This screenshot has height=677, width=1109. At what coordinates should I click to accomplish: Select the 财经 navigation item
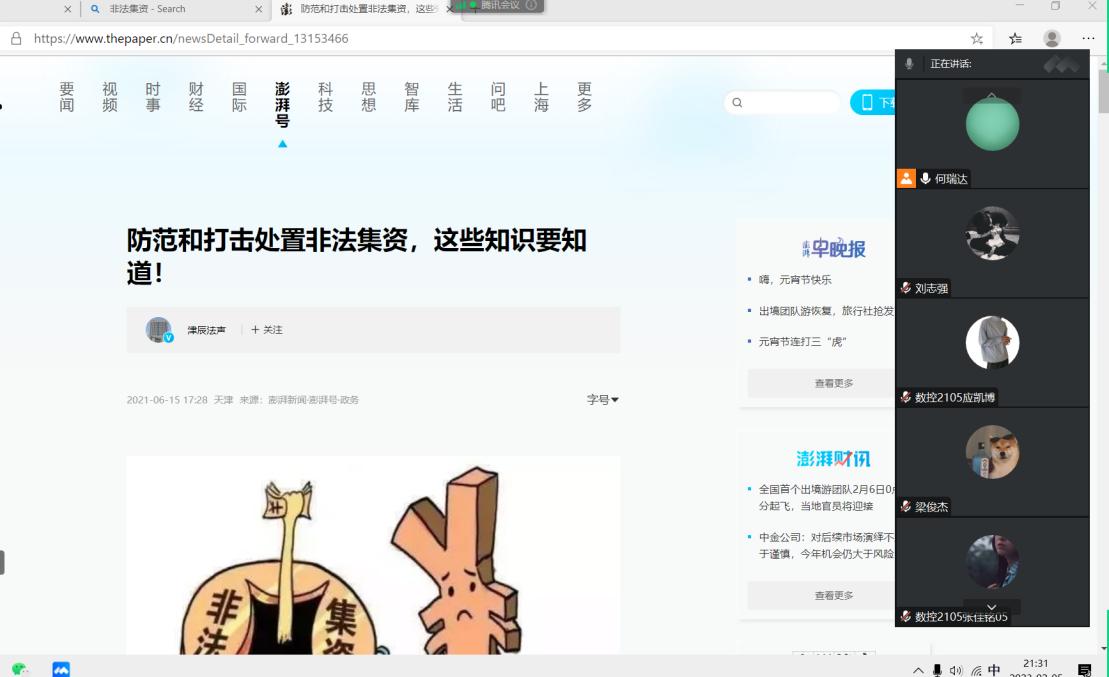pos(196,97)
